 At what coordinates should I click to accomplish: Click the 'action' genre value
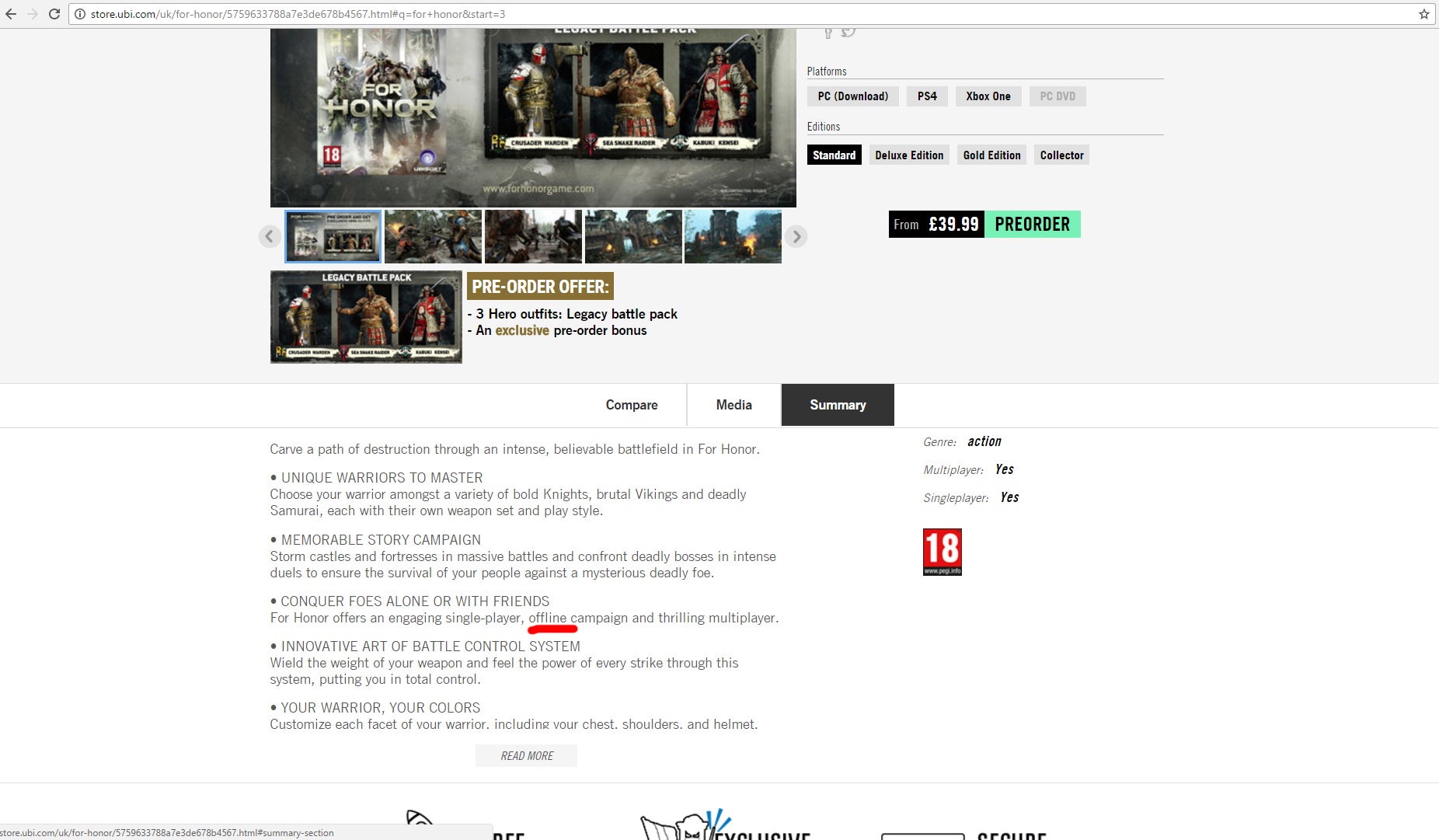click(984, 441)
